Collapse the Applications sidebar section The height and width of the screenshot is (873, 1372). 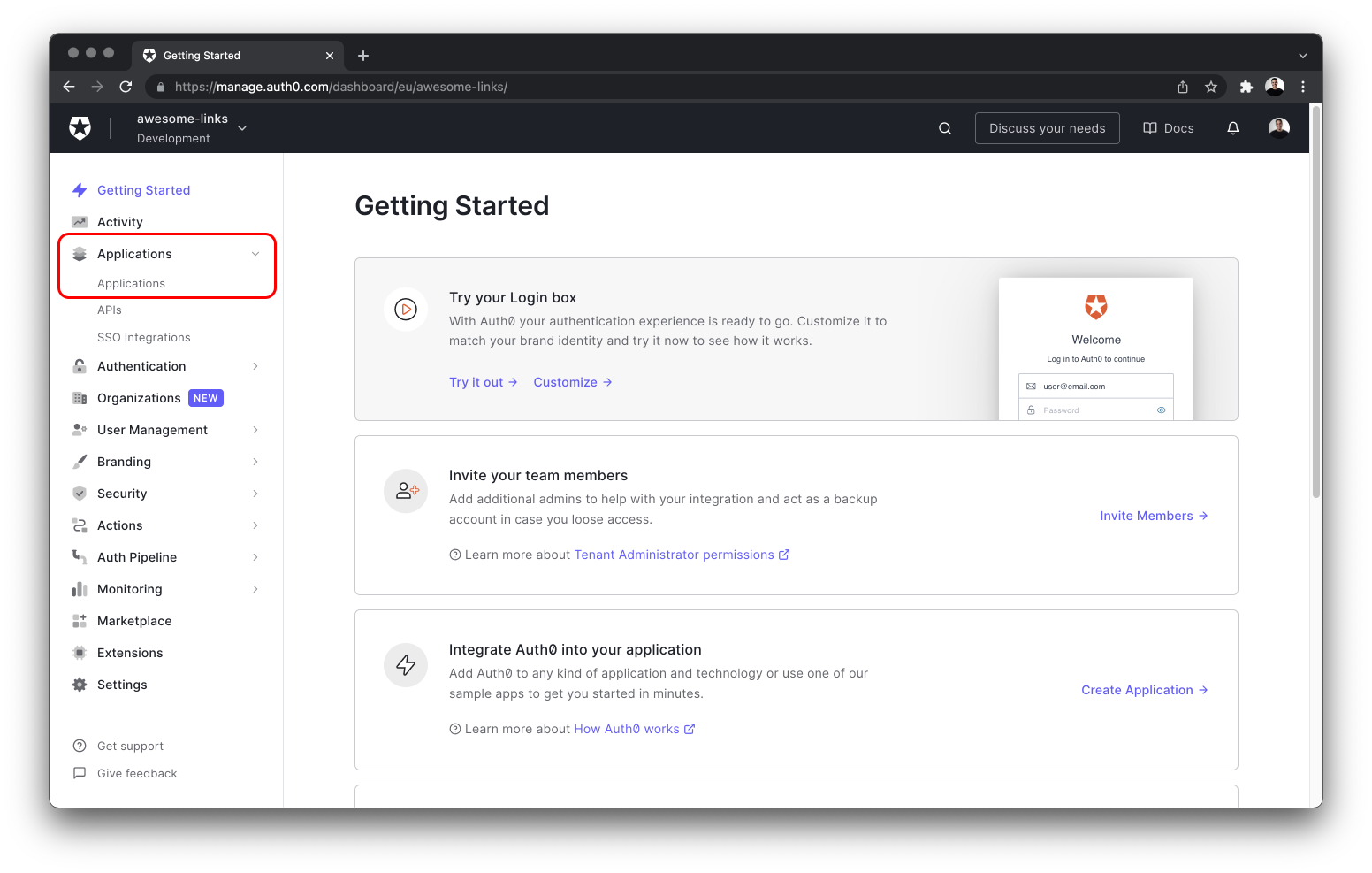(255, 253)
